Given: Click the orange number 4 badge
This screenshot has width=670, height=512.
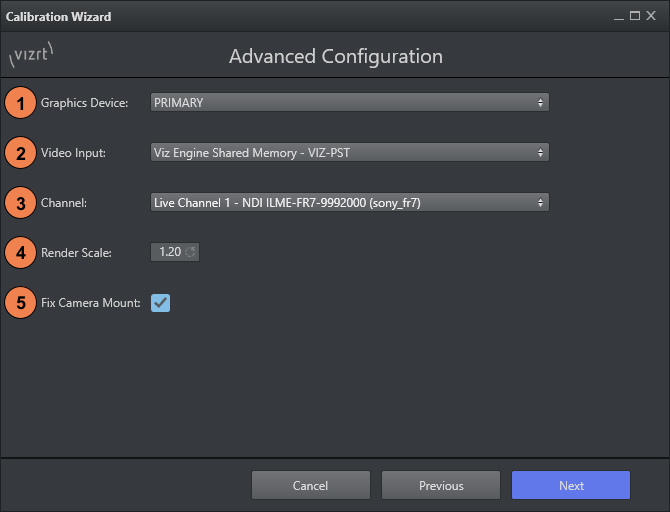Looking at the screenshot, I should [x=20, y=252].
